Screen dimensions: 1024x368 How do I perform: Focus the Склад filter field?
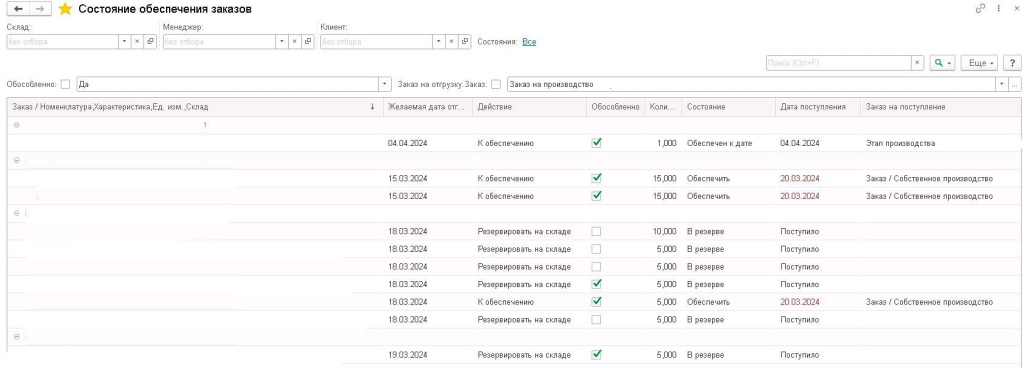pos(63,41)
